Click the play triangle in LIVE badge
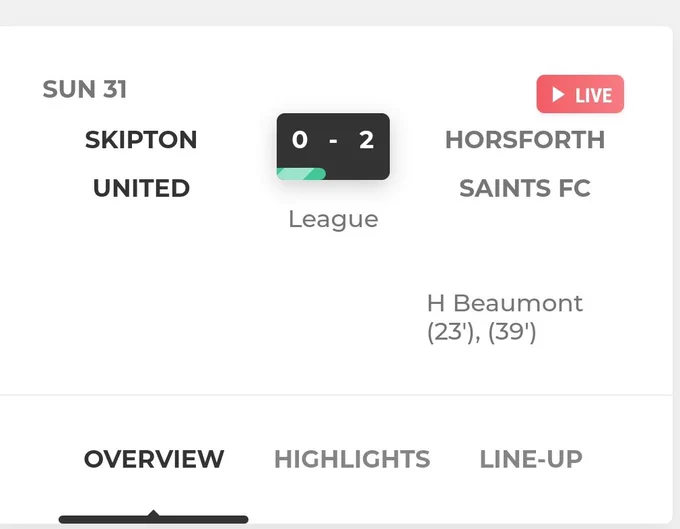Image resolution: width=680 pixels, height=529 pixels. [x=558, y=95]
